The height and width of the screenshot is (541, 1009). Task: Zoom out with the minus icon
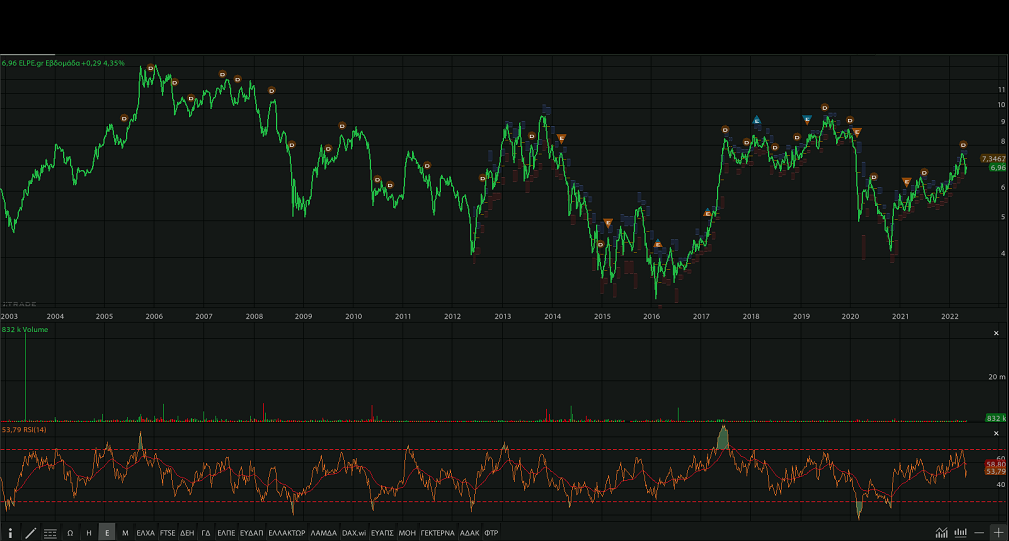[979, 533]
